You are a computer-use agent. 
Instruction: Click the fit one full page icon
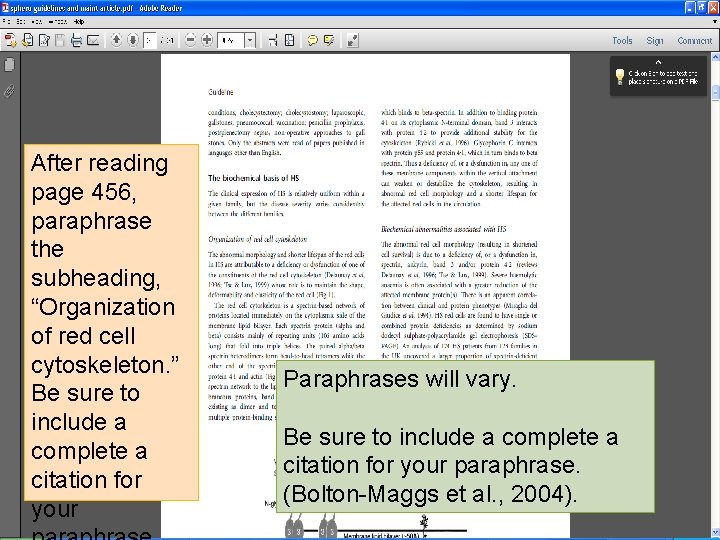pos(290,40)
